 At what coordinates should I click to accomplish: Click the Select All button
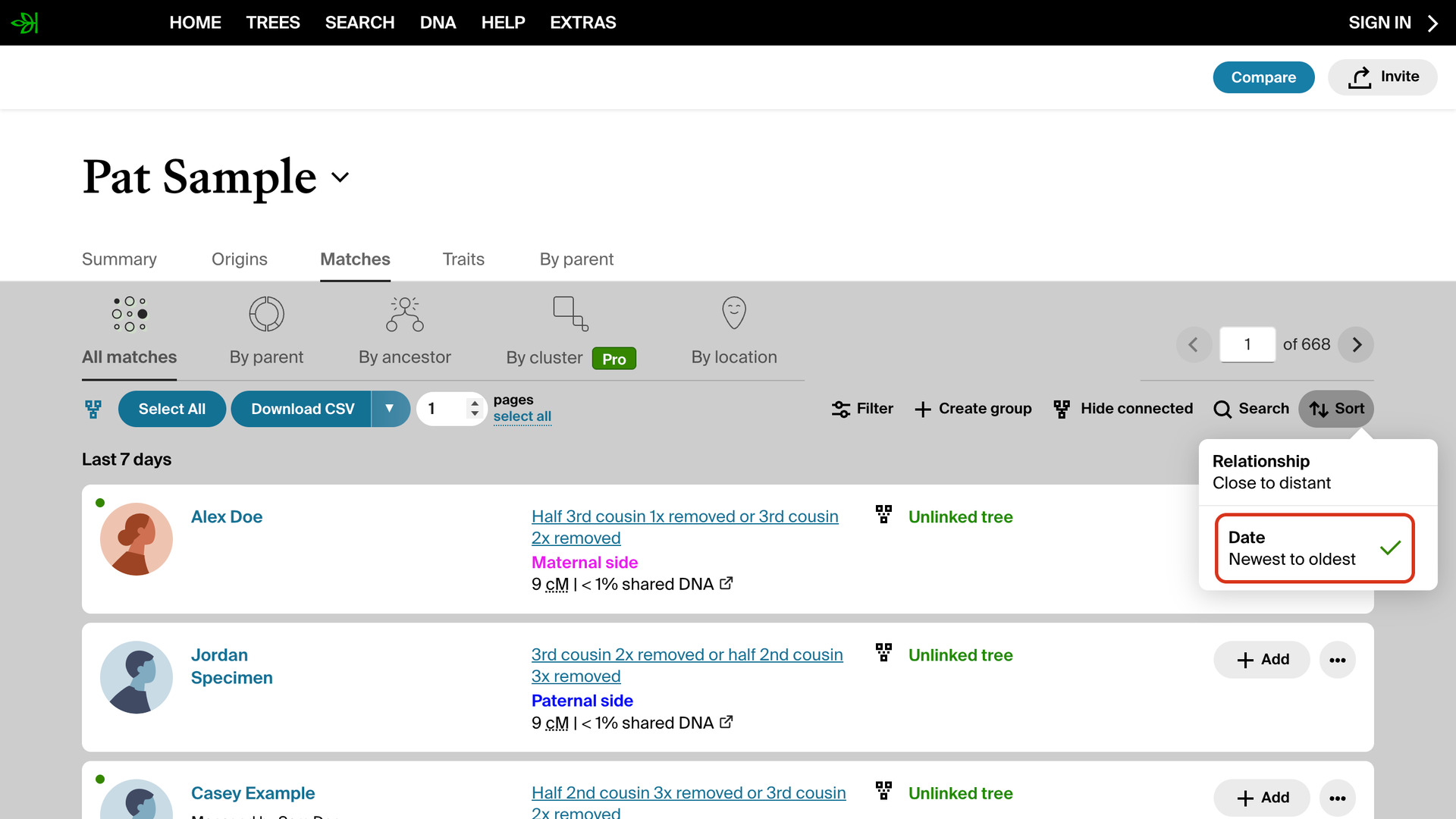[172, 409]
